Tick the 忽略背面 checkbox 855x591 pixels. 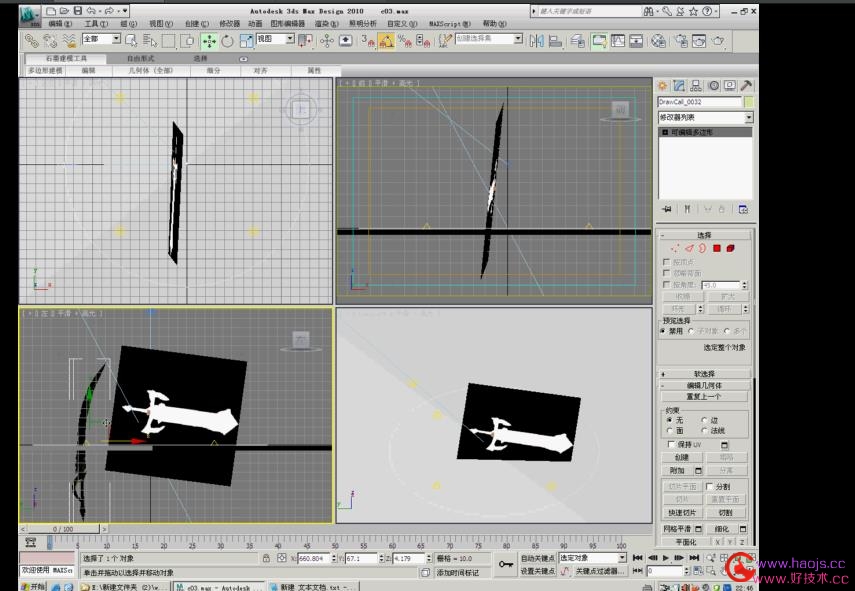(x=666, y=273)
